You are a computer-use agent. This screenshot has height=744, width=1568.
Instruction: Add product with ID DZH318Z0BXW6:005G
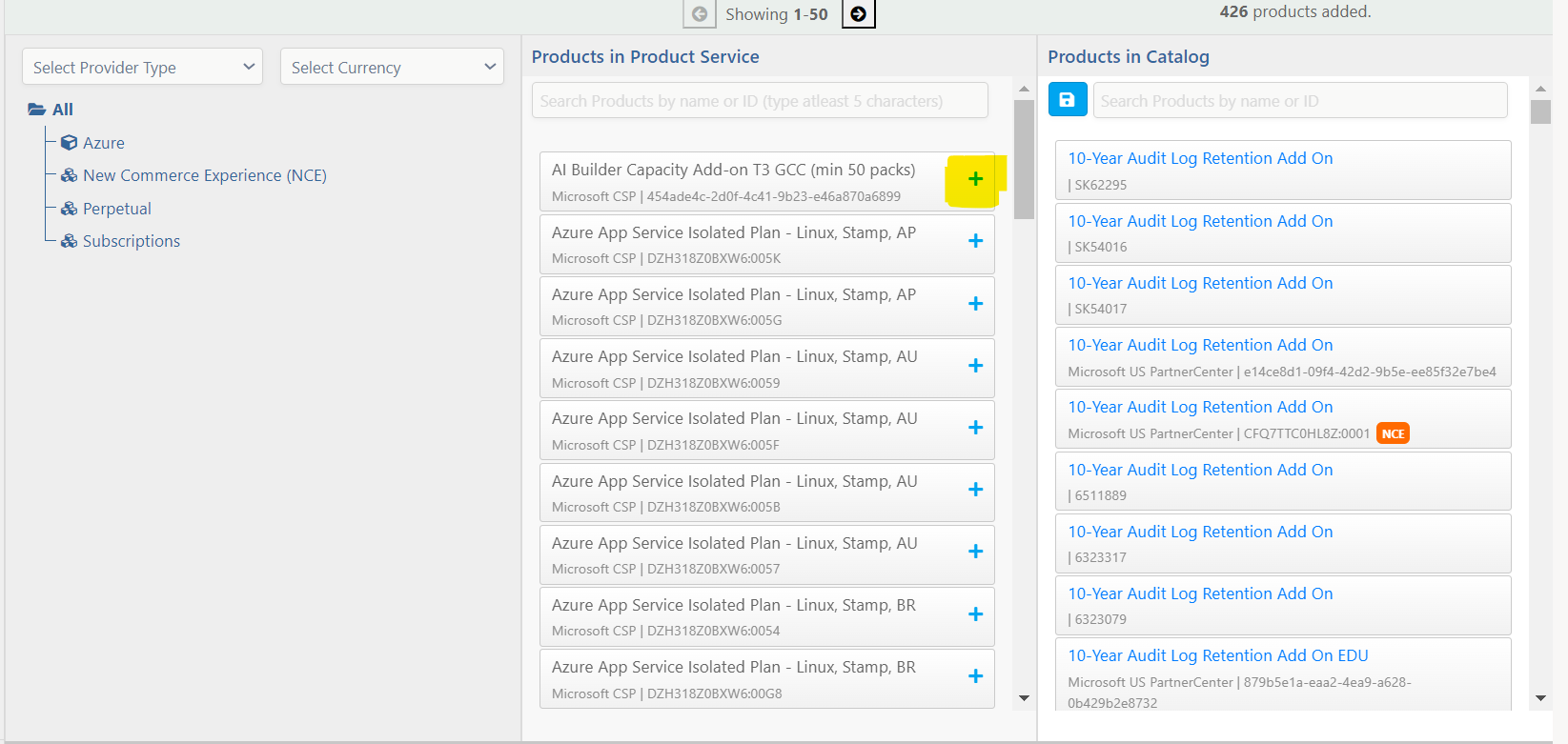(975, 304)
